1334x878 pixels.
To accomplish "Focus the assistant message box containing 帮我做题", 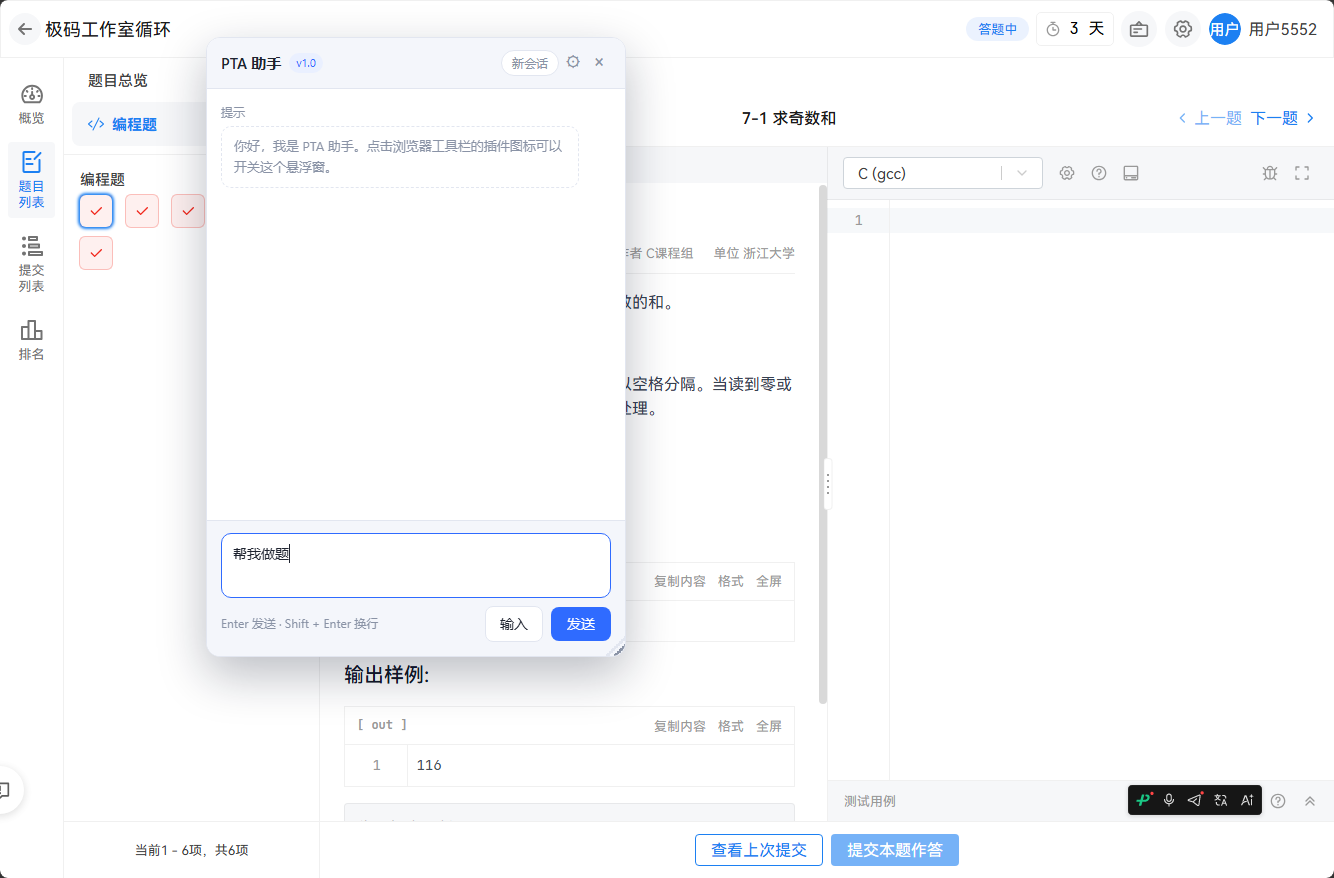I will click(x=416, y=565).
